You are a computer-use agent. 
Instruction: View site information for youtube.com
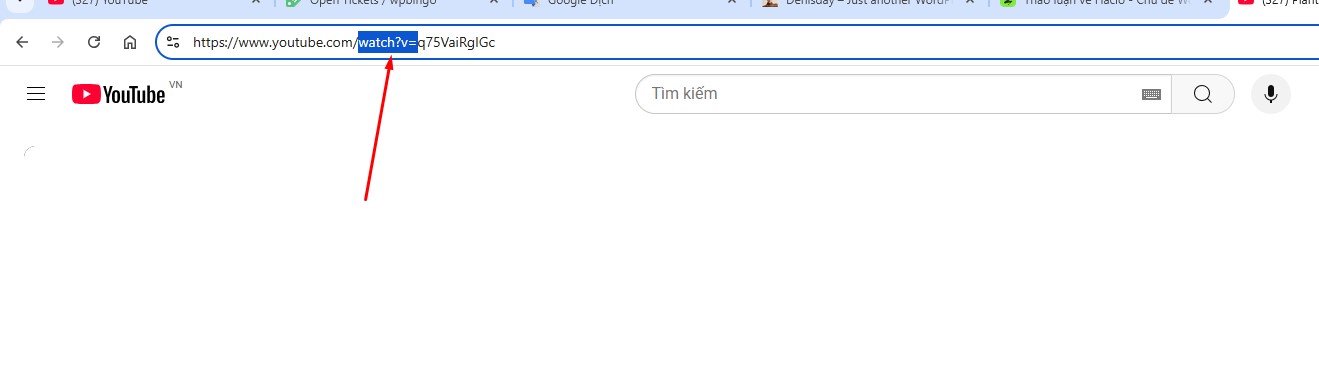click(173, 42)
